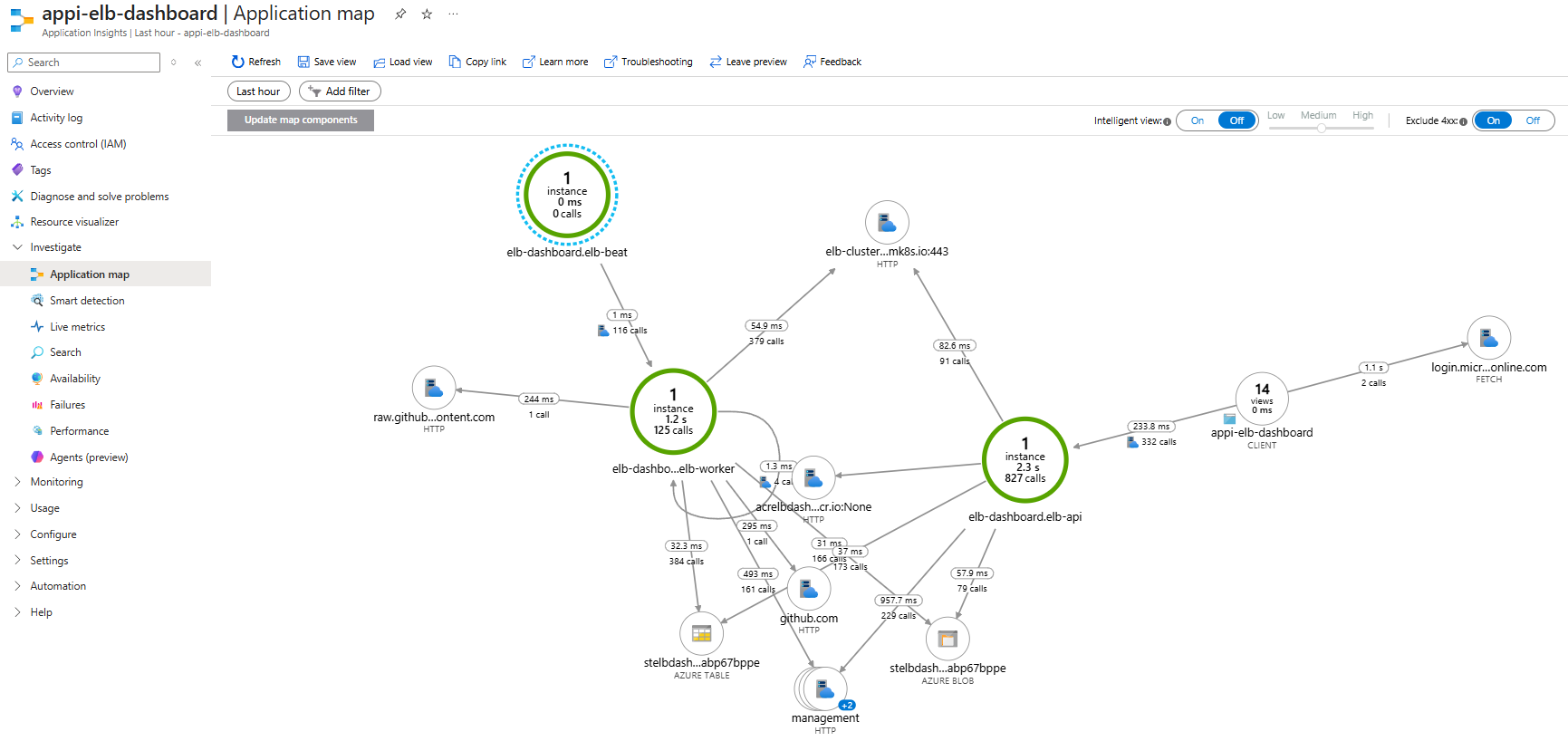The image size is (1568, 741).
Task: Open the more options ellipsis in the title
Action: pyautogui.click(x=453, y=14)
